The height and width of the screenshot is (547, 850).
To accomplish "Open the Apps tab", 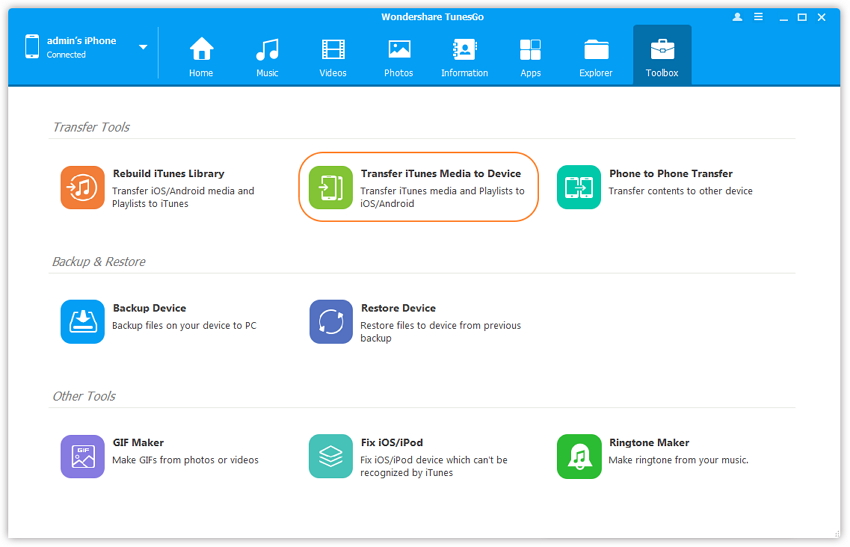I will point(530,56).
